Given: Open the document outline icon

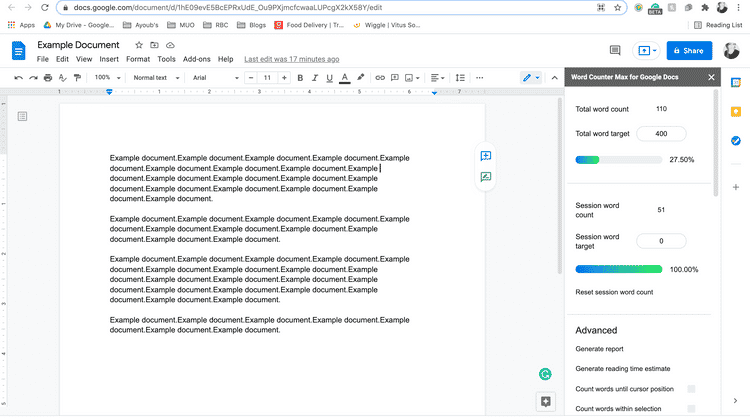Looking at the screenshot, I should [x=23, y=117].
